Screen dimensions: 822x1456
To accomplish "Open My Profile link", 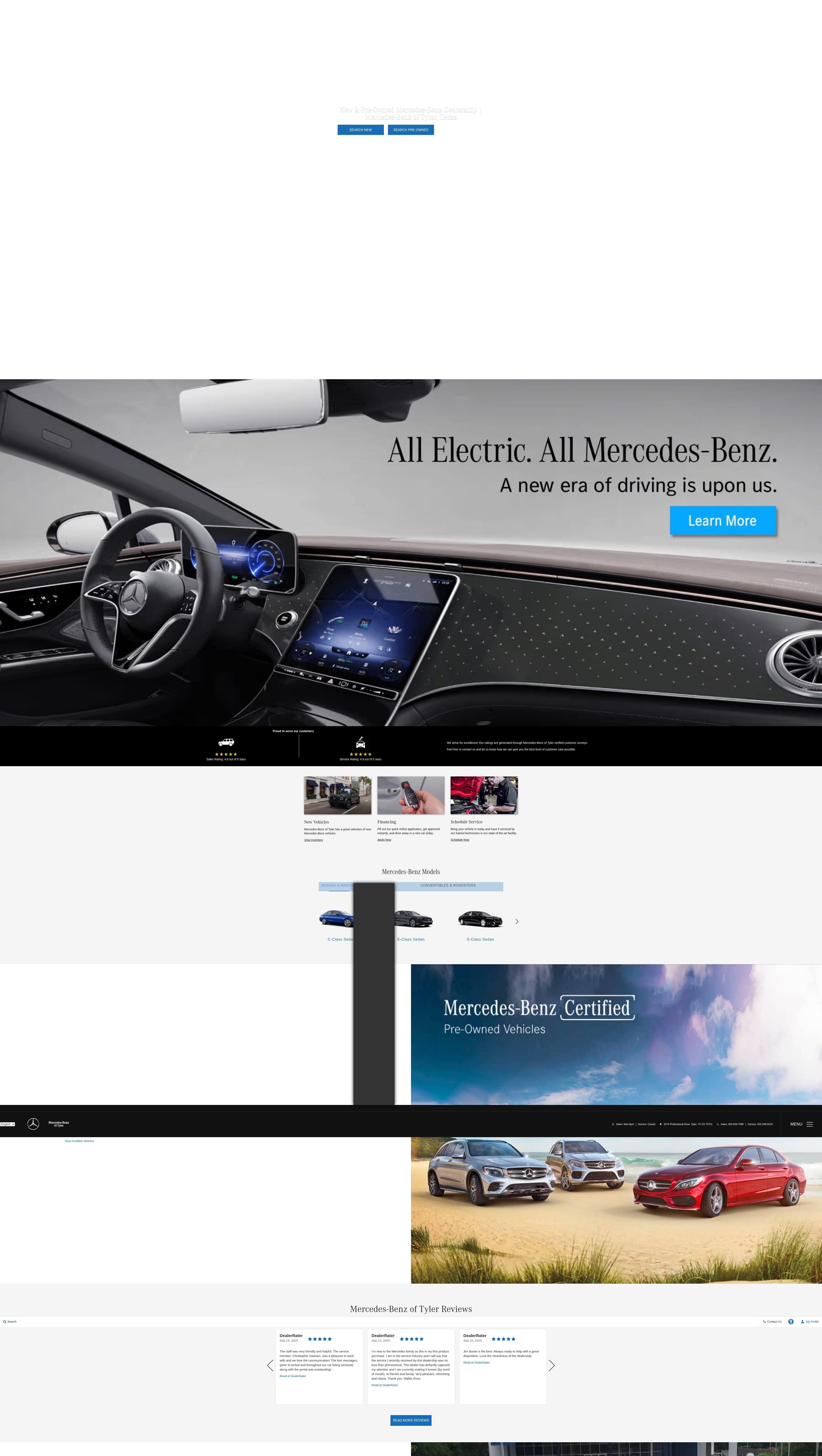I will coord(809,1321).
